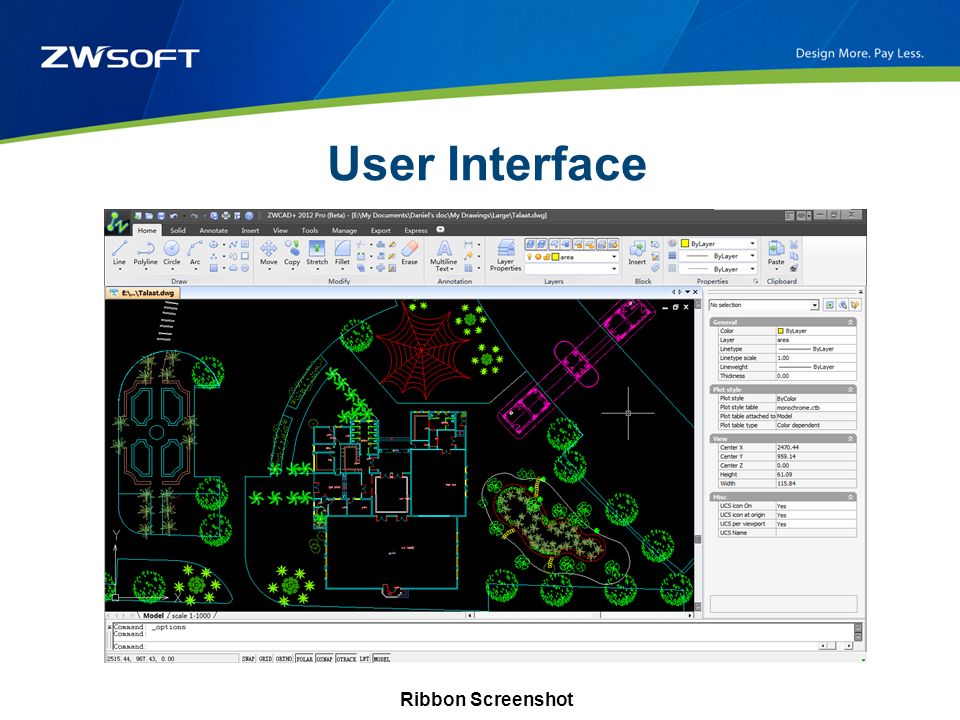Screen dimensions: 960x720
Task: Click the revision cloud icon in Draw panel
Action: (234, 268)
